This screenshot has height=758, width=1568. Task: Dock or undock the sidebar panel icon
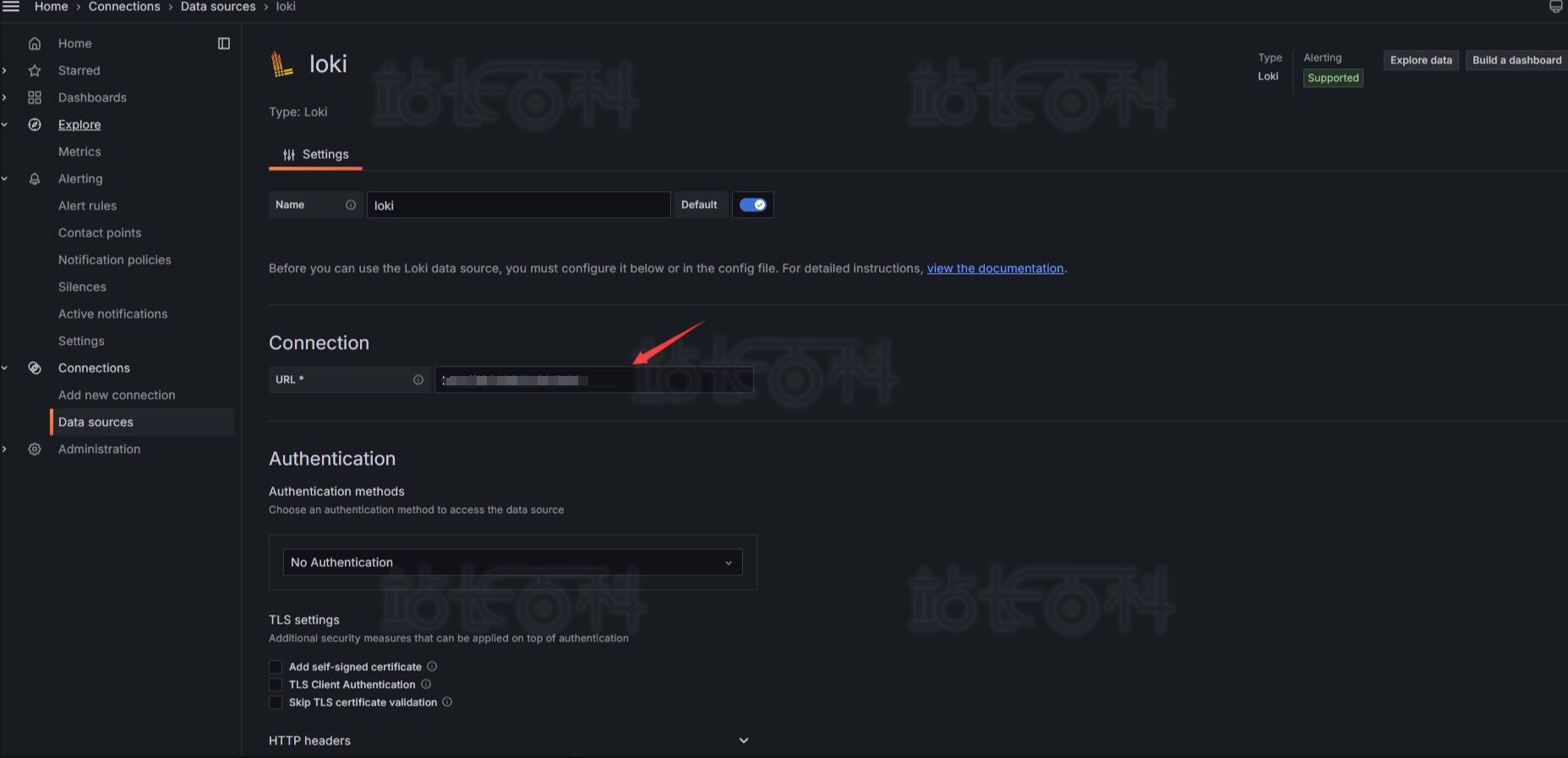click(x=224, y=43)
